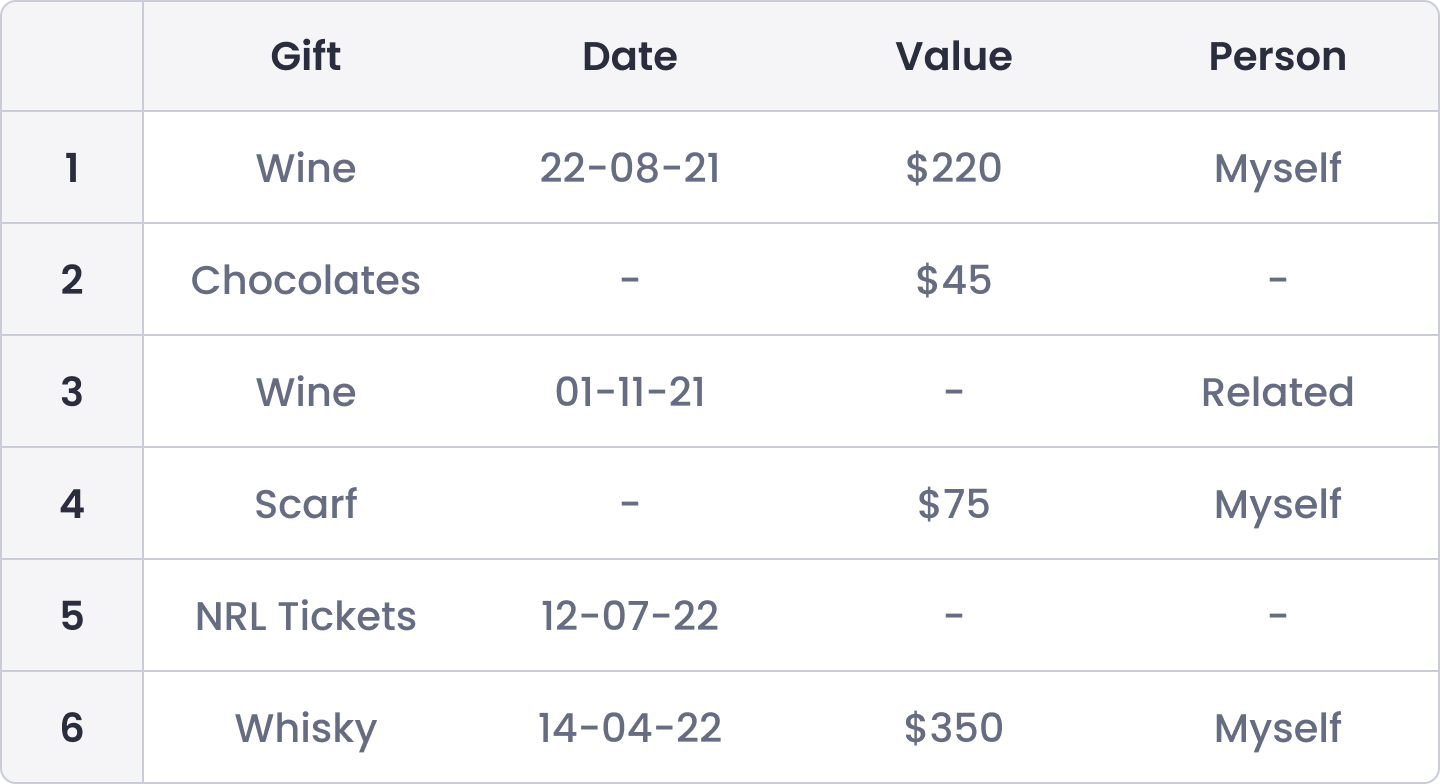
Task: Click the Chocolates gift cell
Action: pyautogui.click(x=306, y=279)
